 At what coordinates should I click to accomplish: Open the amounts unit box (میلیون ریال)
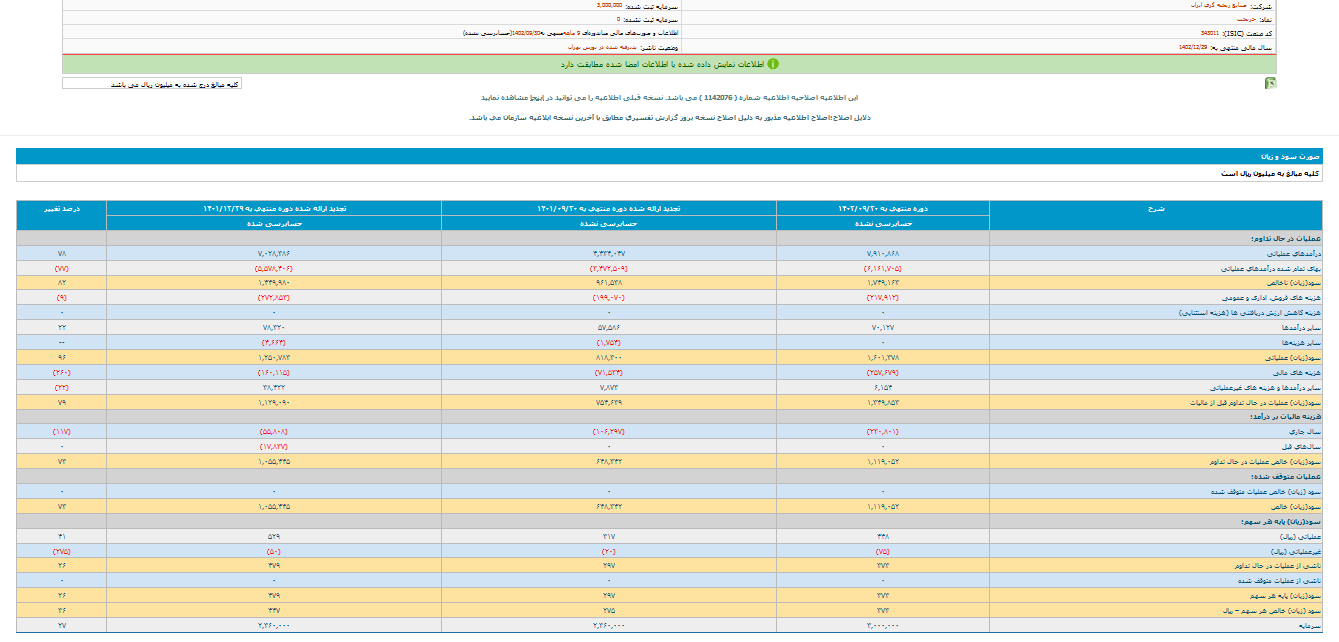coord(151,84)
